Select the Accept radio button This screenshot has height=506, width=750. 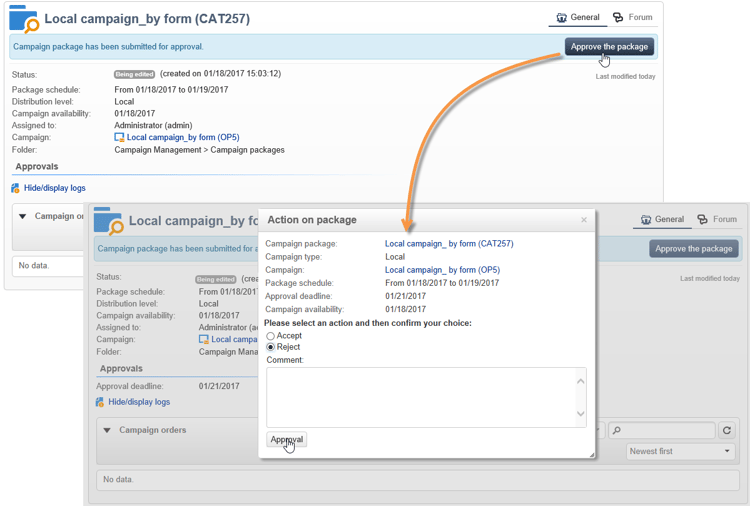[x=270, y=336]
